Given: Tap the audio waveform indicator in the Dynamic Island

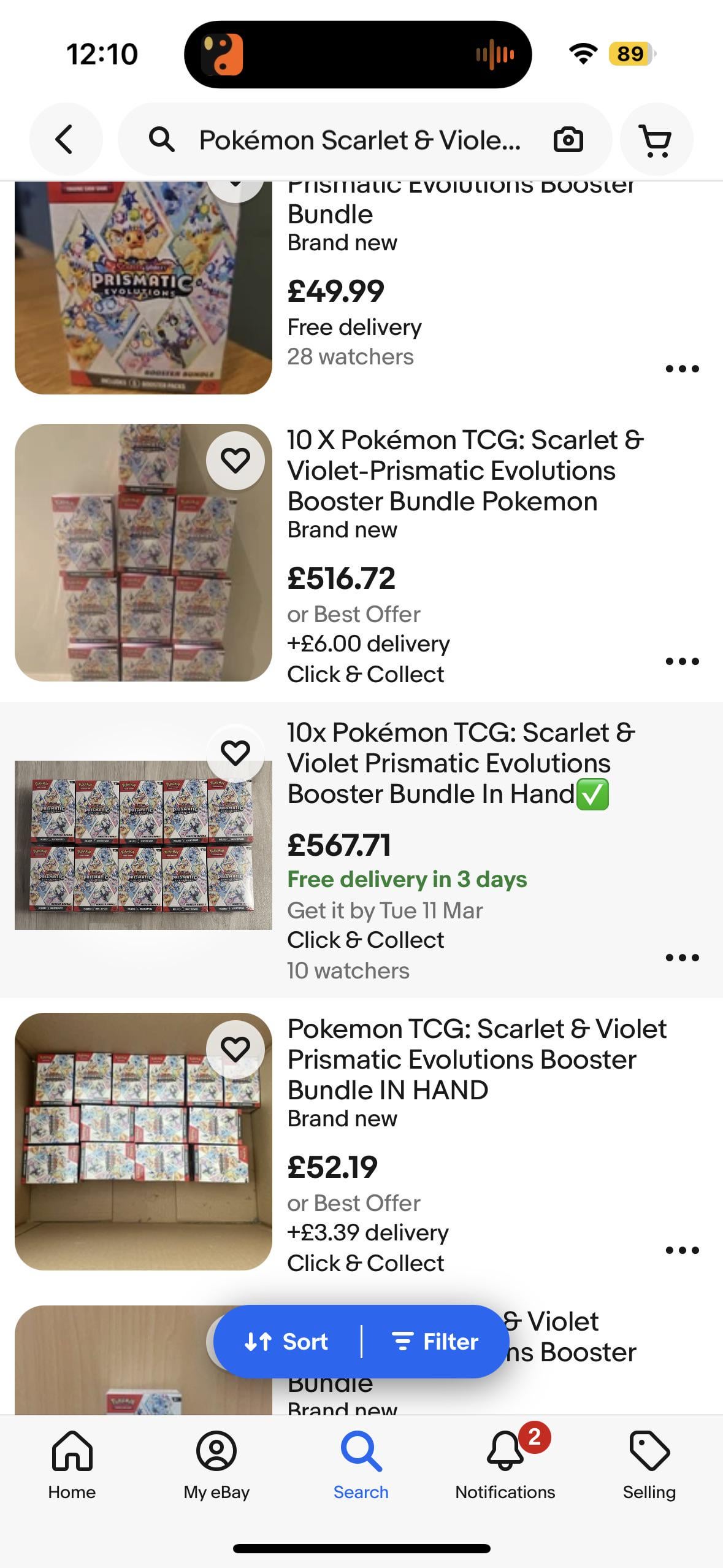Looking at the screenshot, I should (x=495, y=55).
